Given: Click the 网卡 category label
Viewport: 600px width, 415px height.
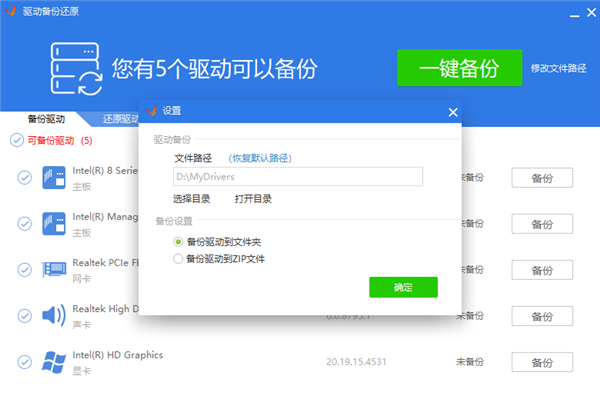Looking at the screenshot, I should 82,279.
